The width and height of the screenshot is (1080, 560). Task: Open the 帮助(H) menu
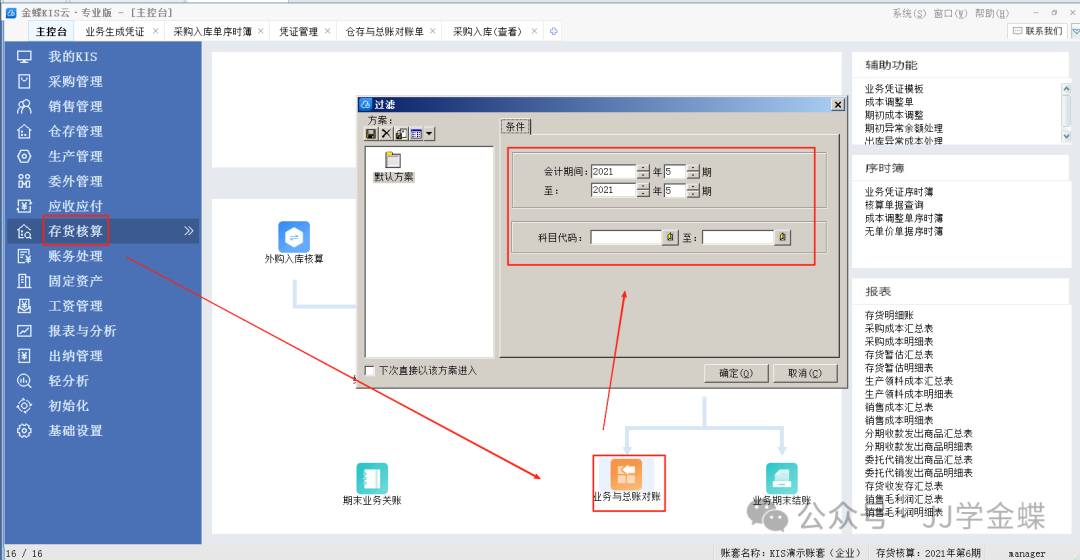point(992,13)
